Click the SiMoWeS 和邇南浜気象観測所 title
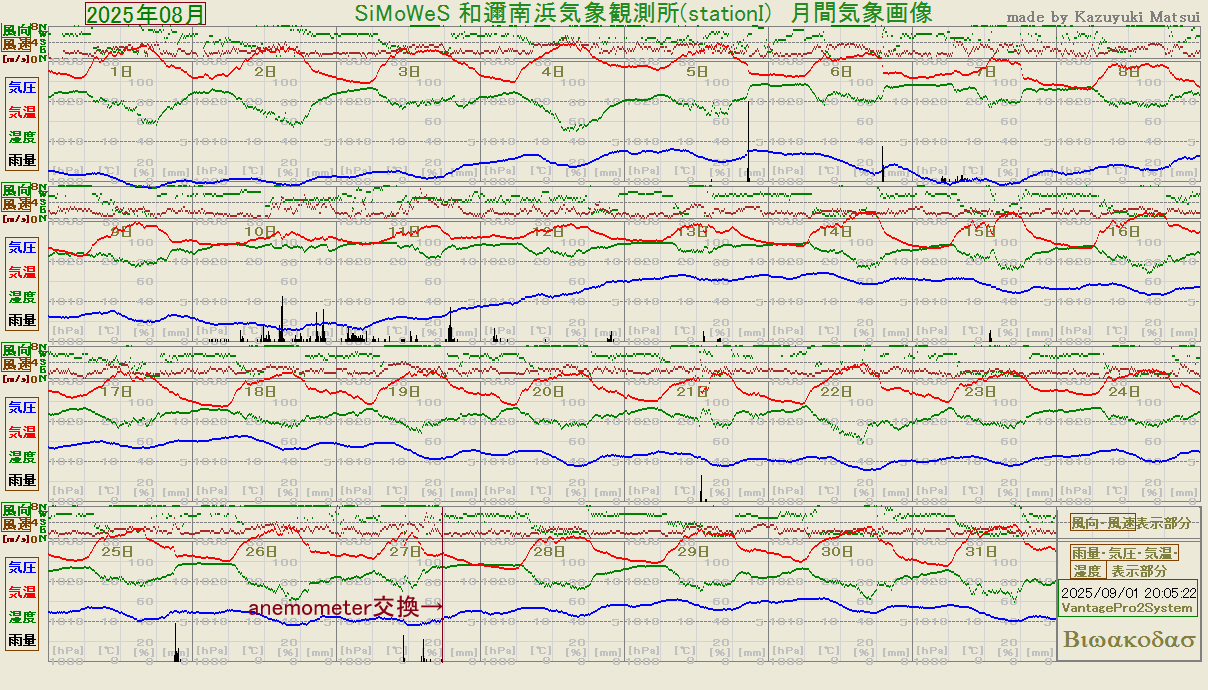The width and height of the screenshot is (1208, 690). click(643, 13)
